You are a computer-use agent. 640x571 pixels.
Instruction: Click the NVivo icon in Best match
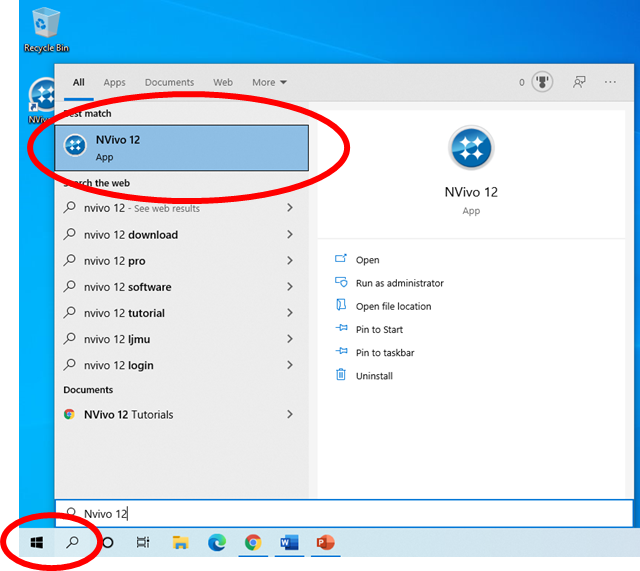(75, 145)
